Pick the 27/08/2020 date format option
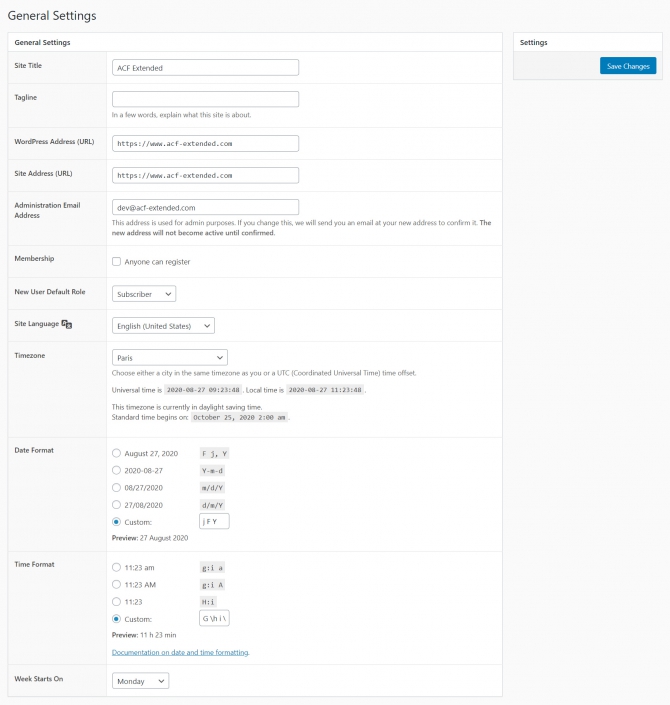Image resolution: width=670 pixels, height=705 pixels. 117,504
